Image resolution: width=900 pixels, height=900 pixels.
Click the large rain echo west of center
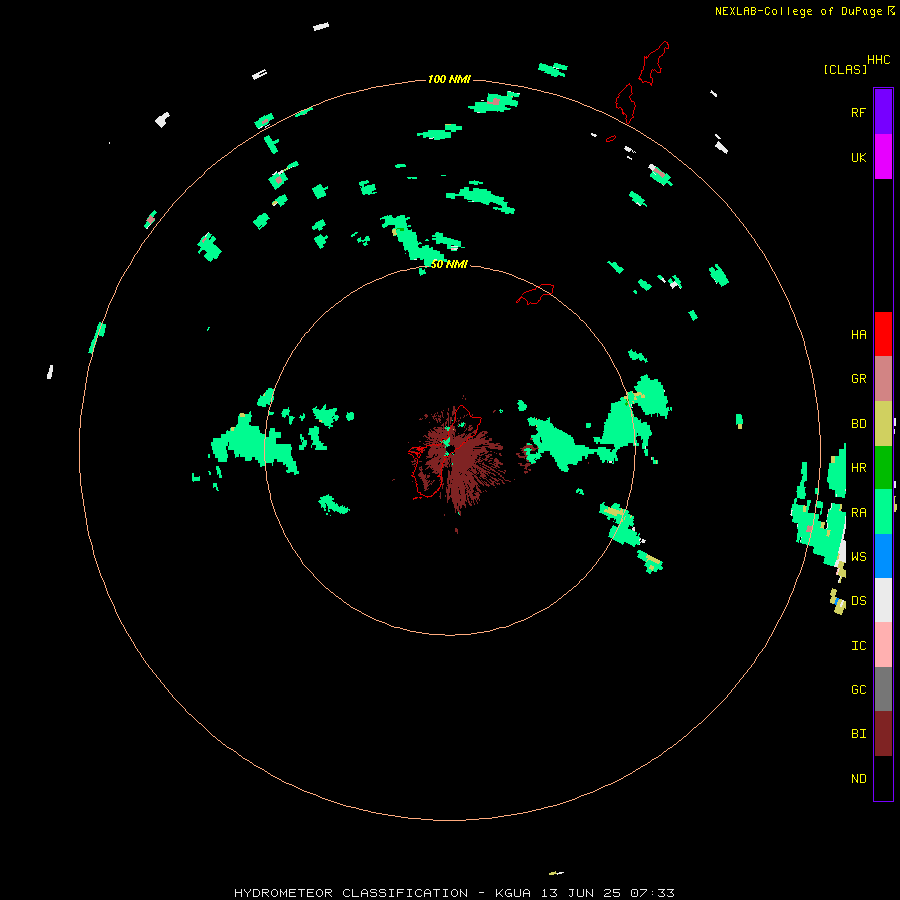[253, 443]
